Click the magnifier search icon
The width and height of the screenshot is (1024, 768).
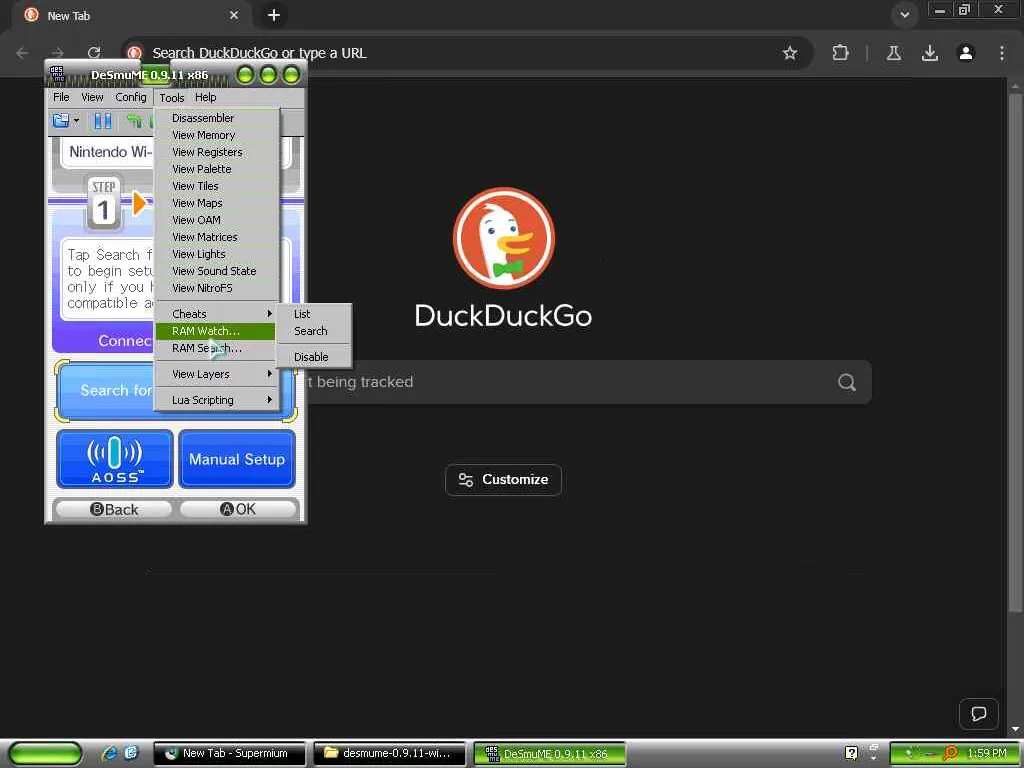(847, 382)
